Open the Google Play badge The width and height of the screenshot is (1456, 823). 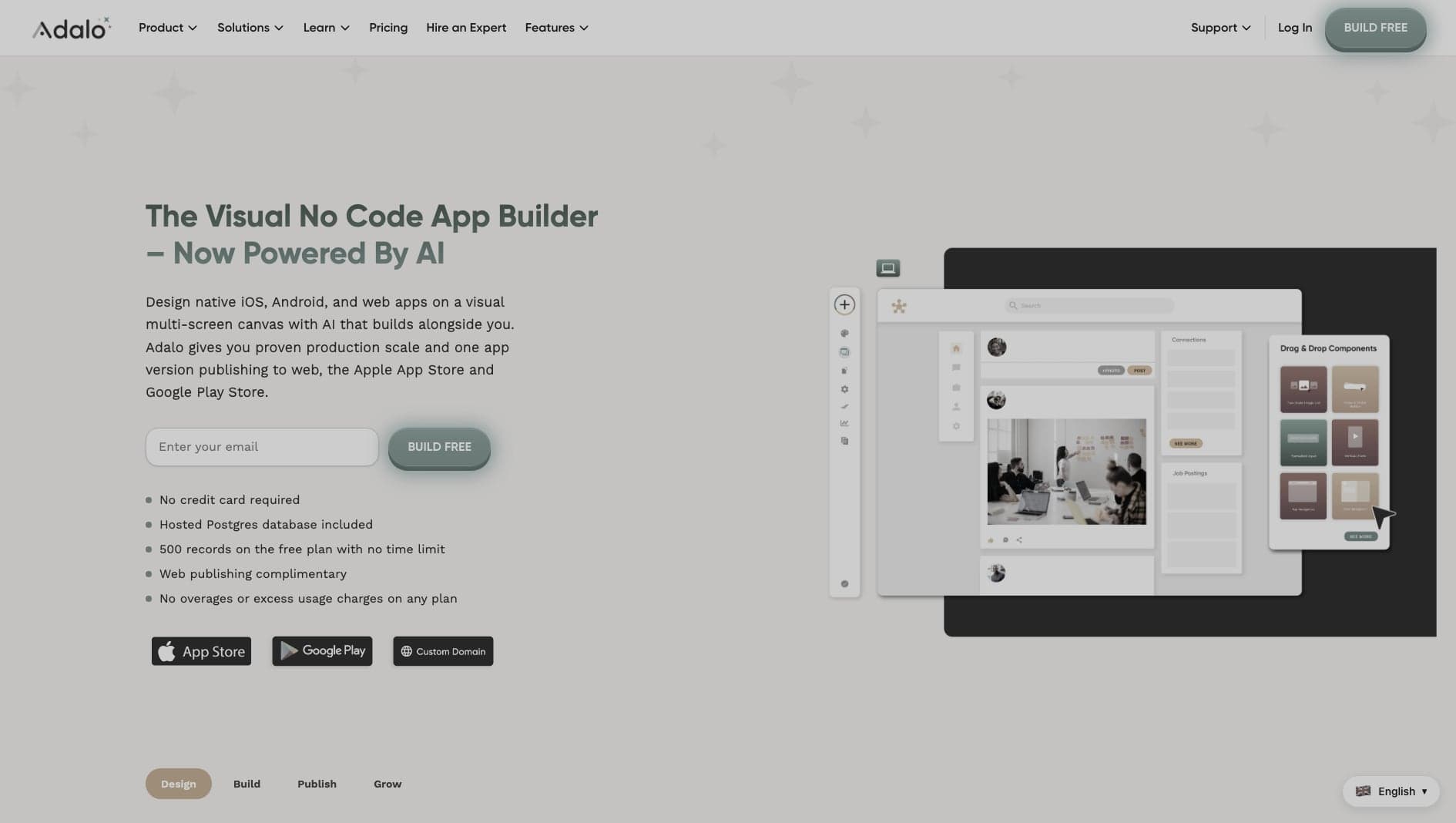pos(322,651)
